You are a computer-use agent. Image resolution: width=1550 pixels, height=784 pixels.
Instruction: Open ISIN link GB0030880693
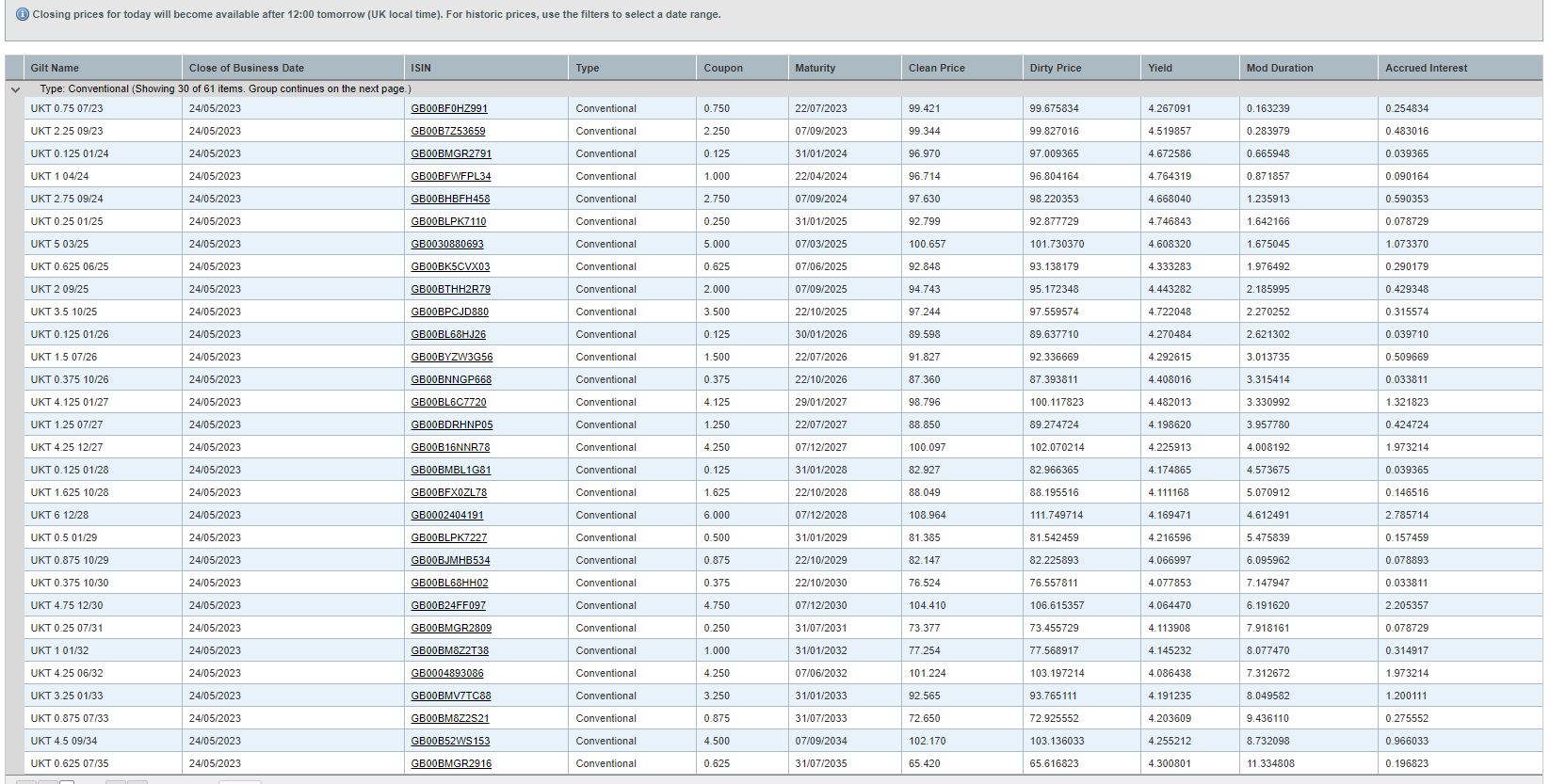(x=447, y=244)
